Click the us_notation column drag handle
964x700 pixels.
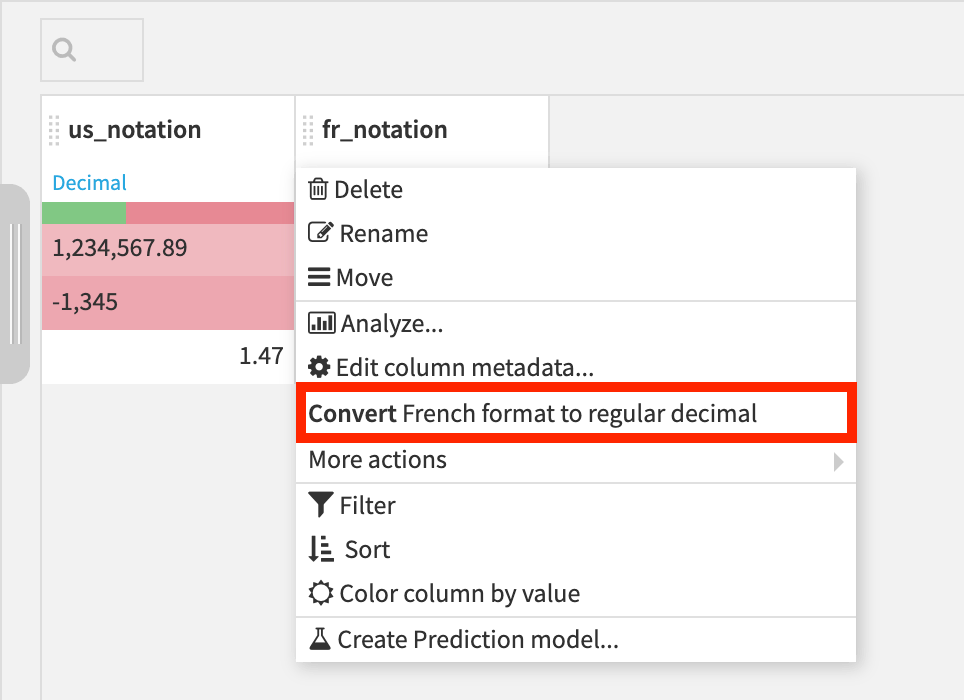[x=54, y=130]
